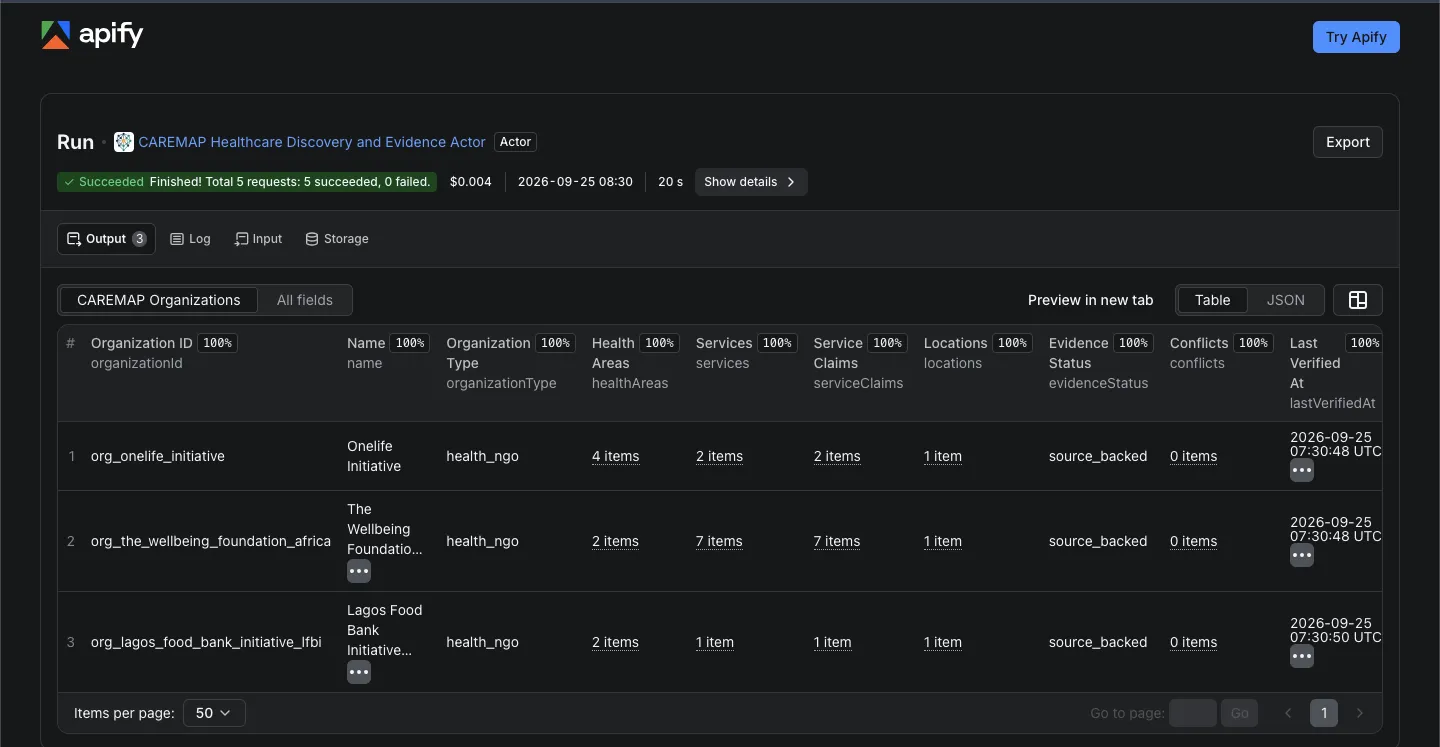Open 2 items Services for Onelife row
The image size is (1440, 747).
(x=719, y=456)
